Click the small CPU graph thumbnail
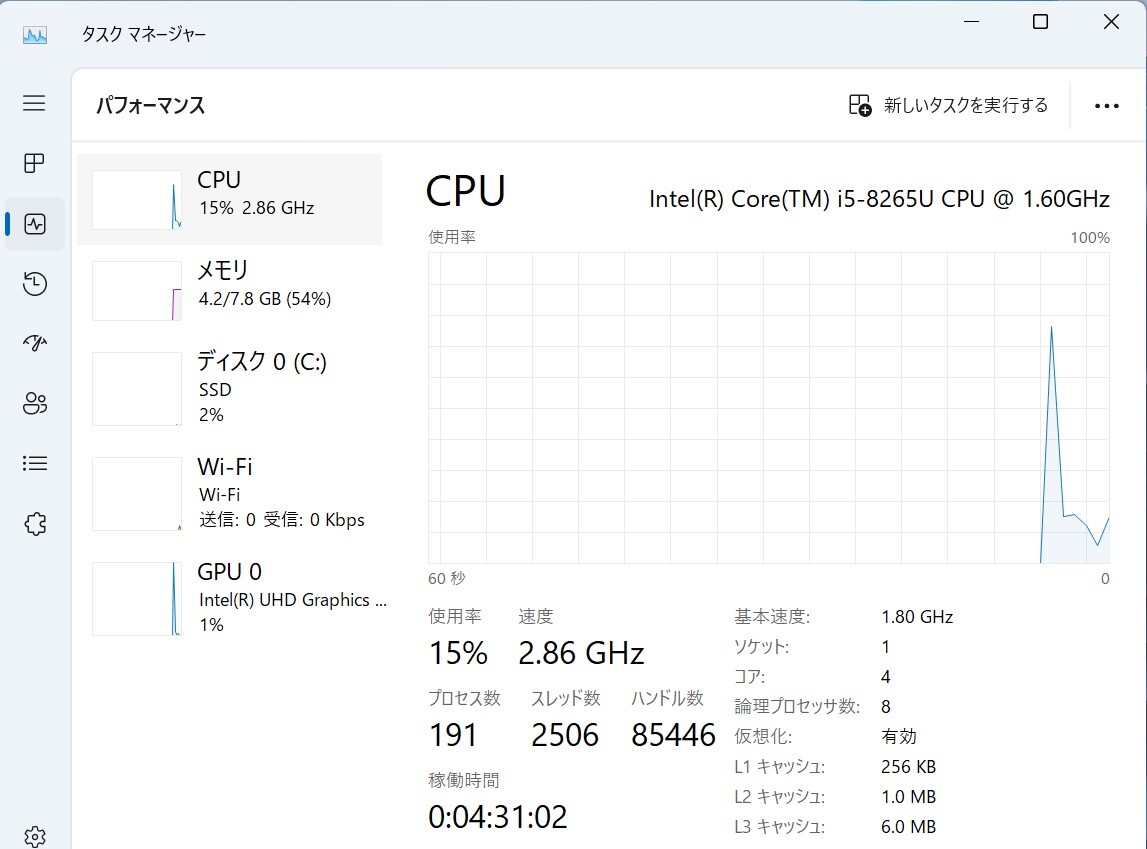The width and height of the screenshot is (1147, 849). click(136, 198)
